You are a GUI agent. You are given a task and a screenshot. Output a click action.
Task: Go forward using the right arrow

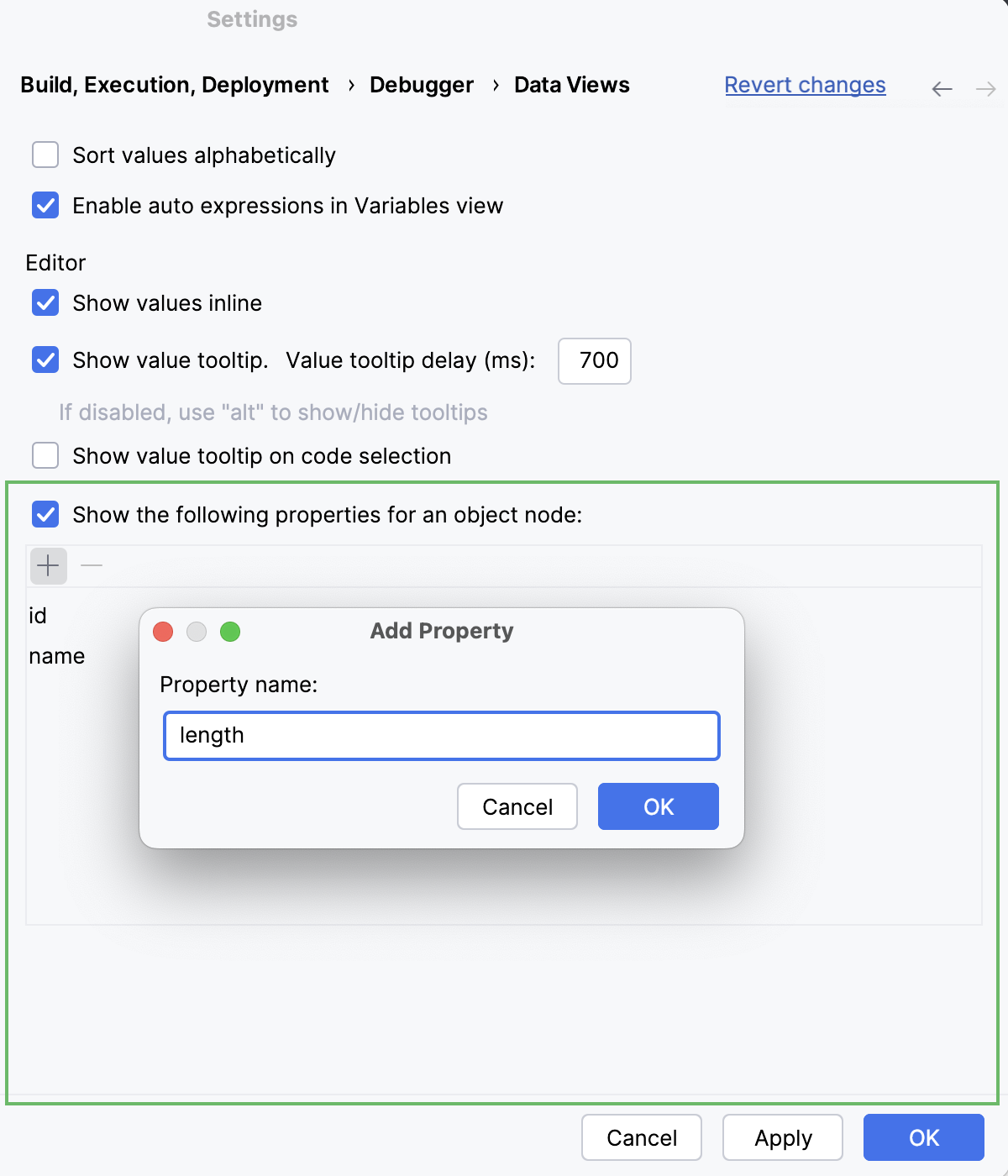(x=985, y=88)
